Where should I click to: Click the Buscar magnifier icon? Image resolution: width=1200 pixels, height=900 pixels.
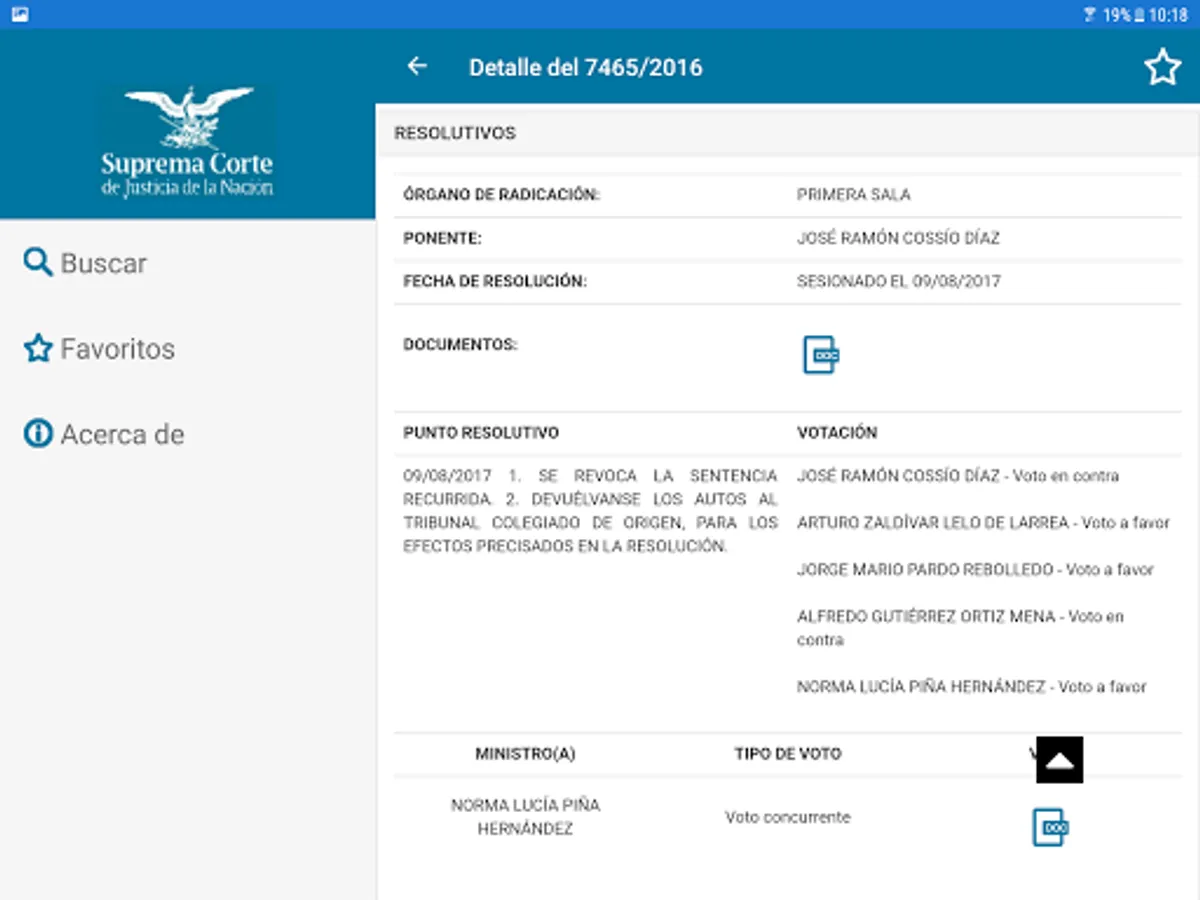[x=38, y=263]
